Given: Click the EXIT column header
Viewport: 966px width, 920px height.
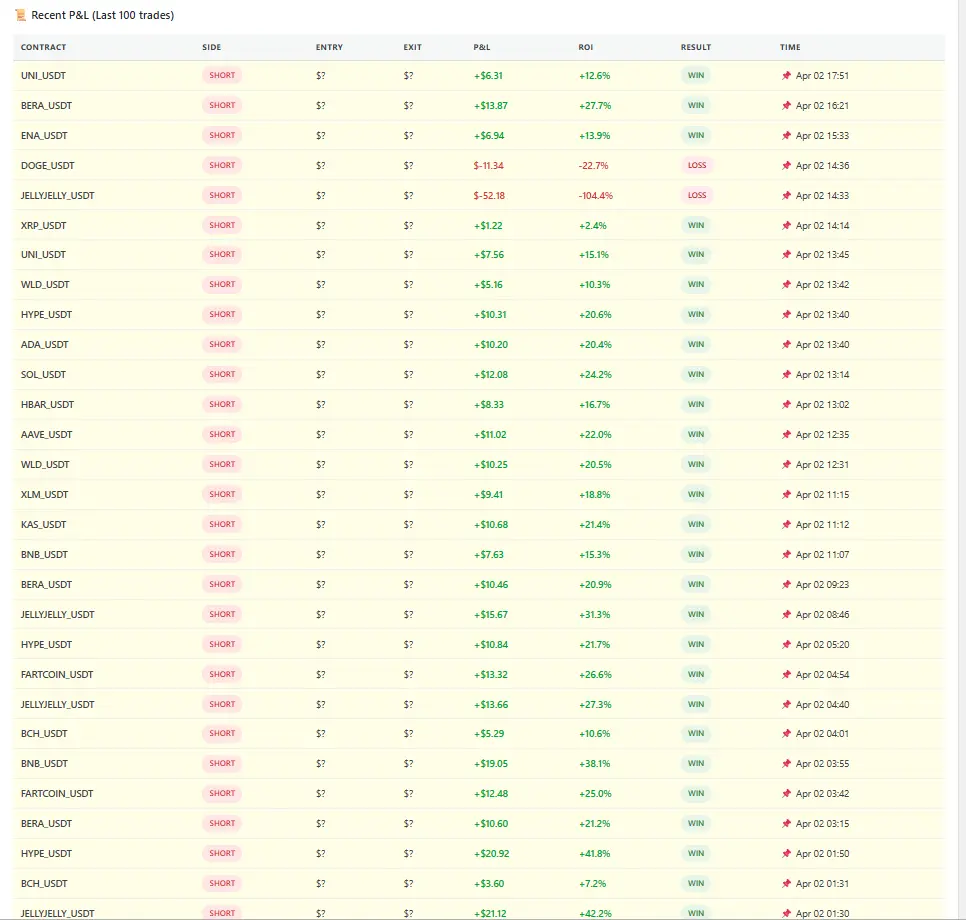Looking at the screenshot, I should [412, 47].
